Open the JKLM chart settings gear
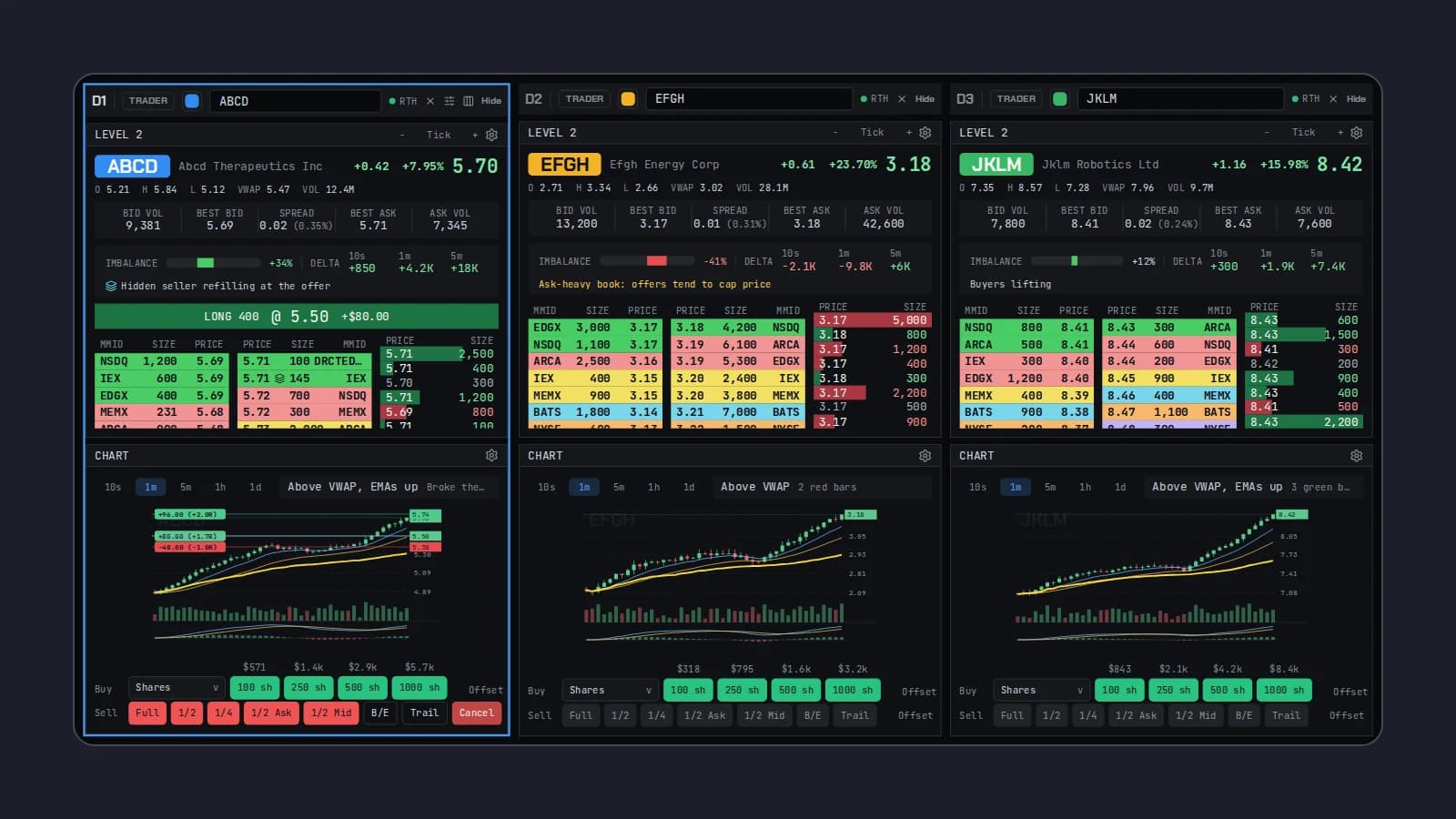 [1356, 455]
